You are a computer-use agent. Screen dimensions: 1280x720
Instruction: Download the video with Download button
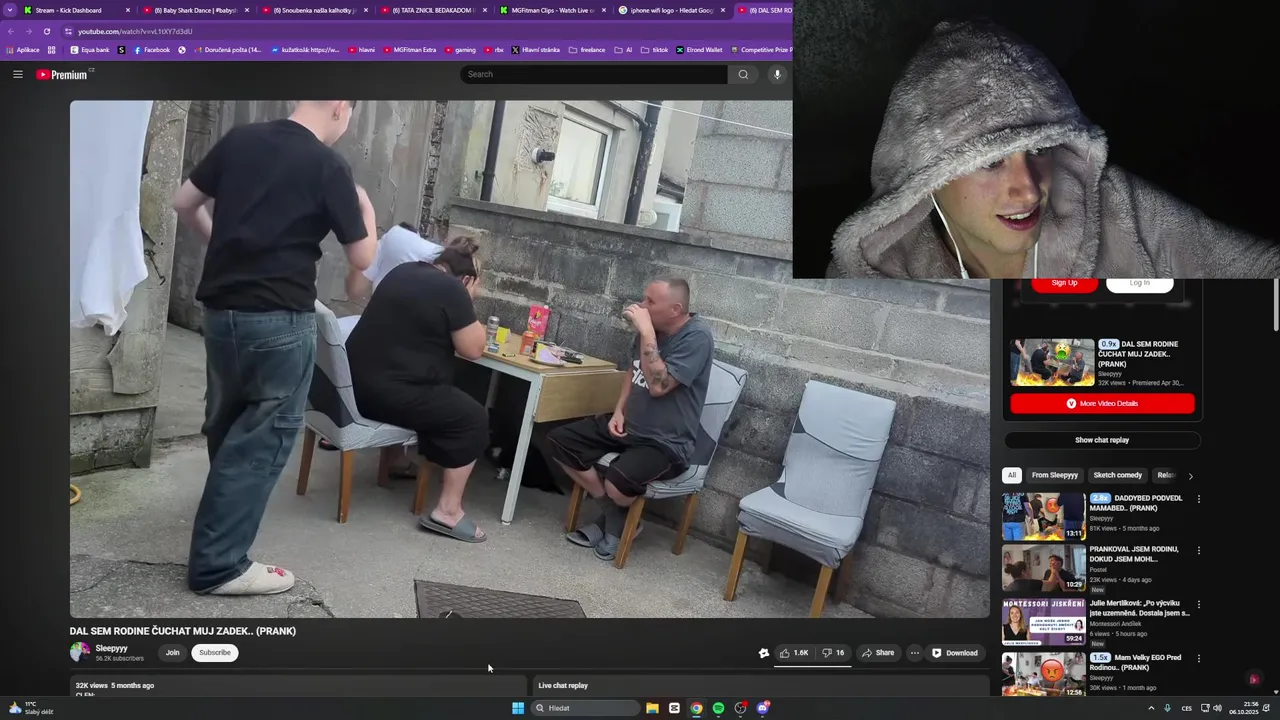tap(955, 653)
